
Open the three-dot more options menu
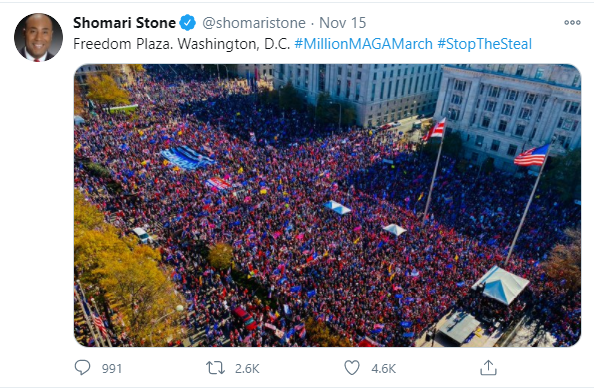[x=572, y=23]
